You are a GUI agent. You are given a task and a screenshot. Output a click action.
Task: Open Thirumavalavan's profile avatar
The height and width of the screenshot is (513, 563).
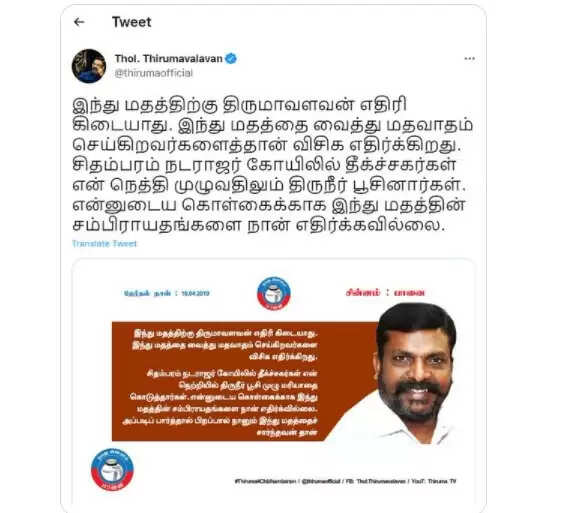click(89, 66)
